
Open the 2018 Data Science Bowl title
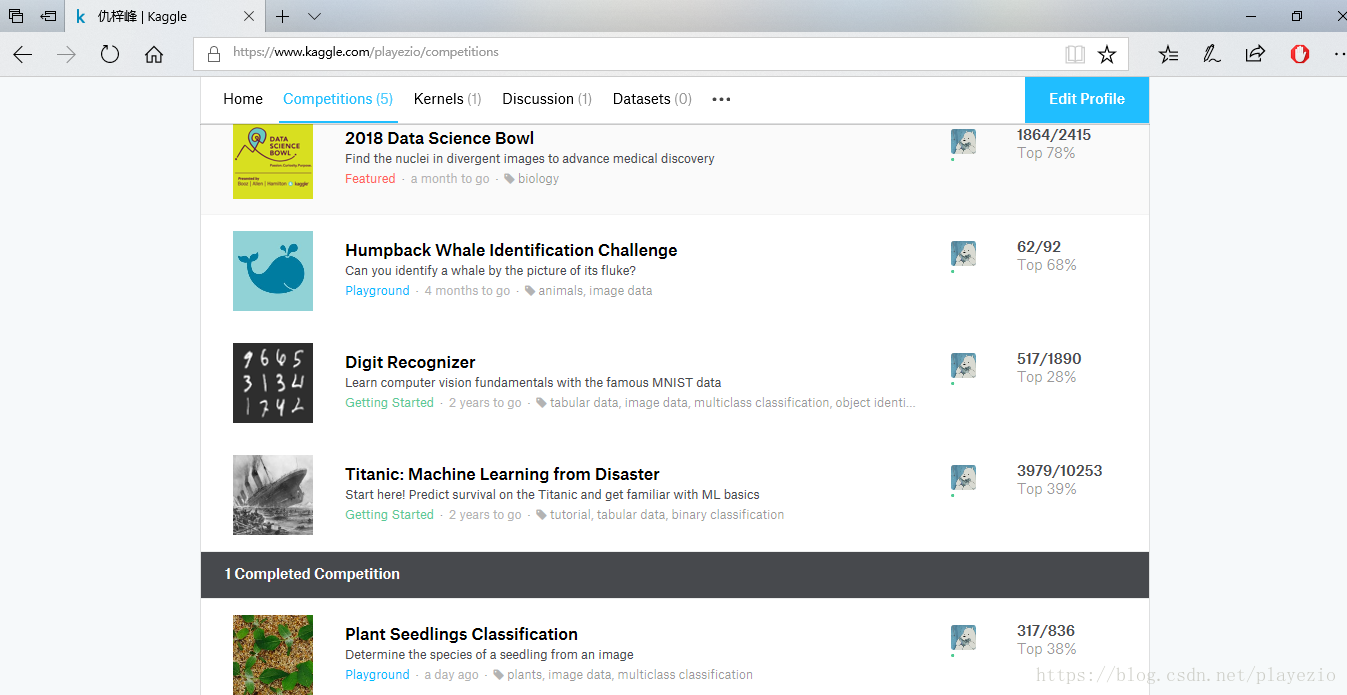(439, 138)
